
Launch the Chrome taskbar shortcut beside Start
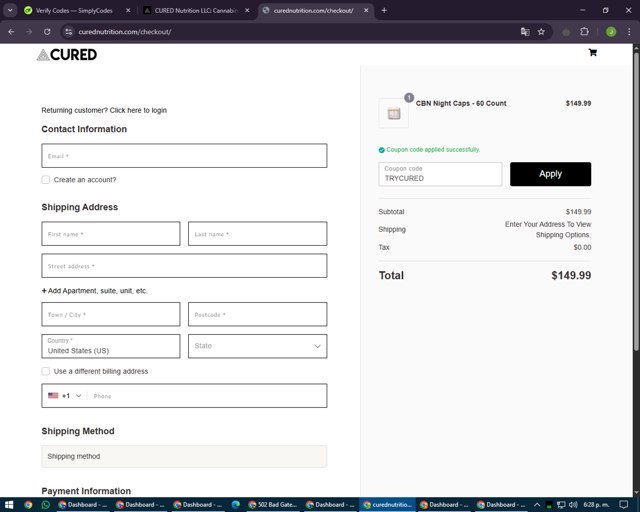click(28, 505)
